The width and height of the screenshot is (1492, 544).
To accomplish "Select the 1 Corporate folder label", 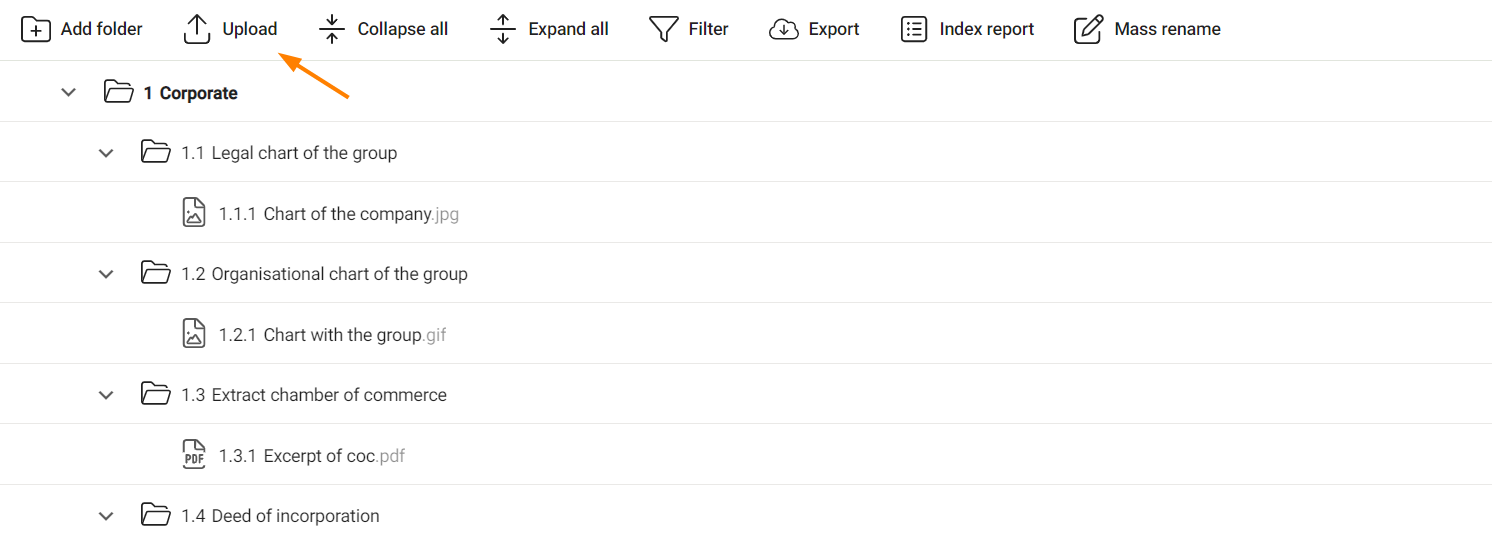I will [190, 93].
